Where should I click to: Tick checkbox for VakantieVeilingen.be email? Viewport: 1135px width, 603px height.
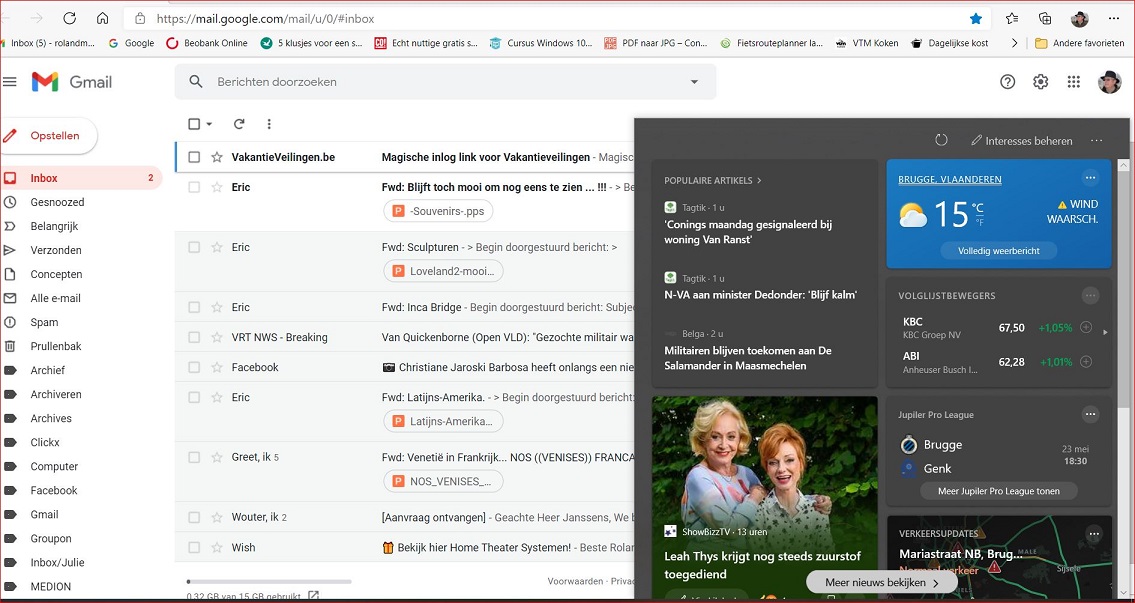pos(194,157)
